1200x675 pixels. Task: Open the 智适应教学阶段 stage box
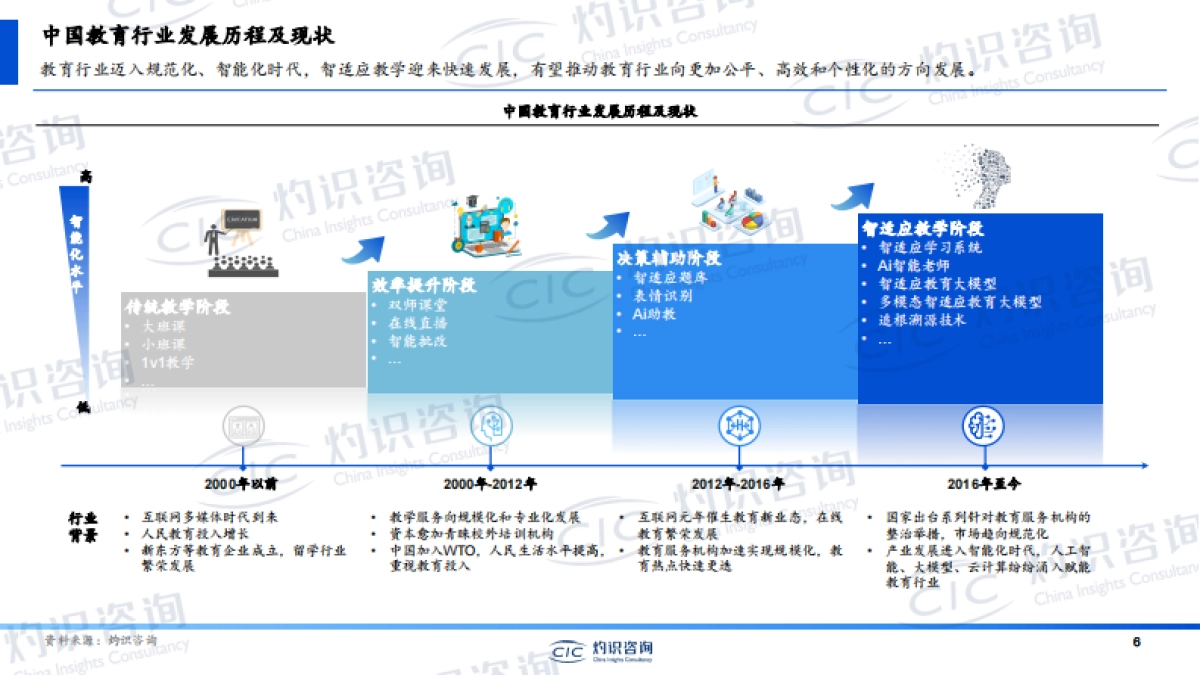[980, 300]
